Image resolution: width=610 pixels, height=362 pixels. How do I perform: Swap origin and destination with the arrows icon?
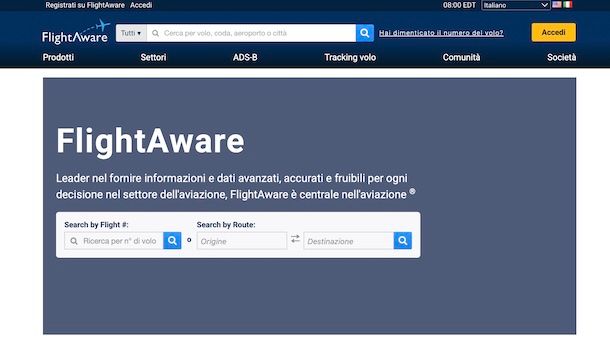point(295,239)
